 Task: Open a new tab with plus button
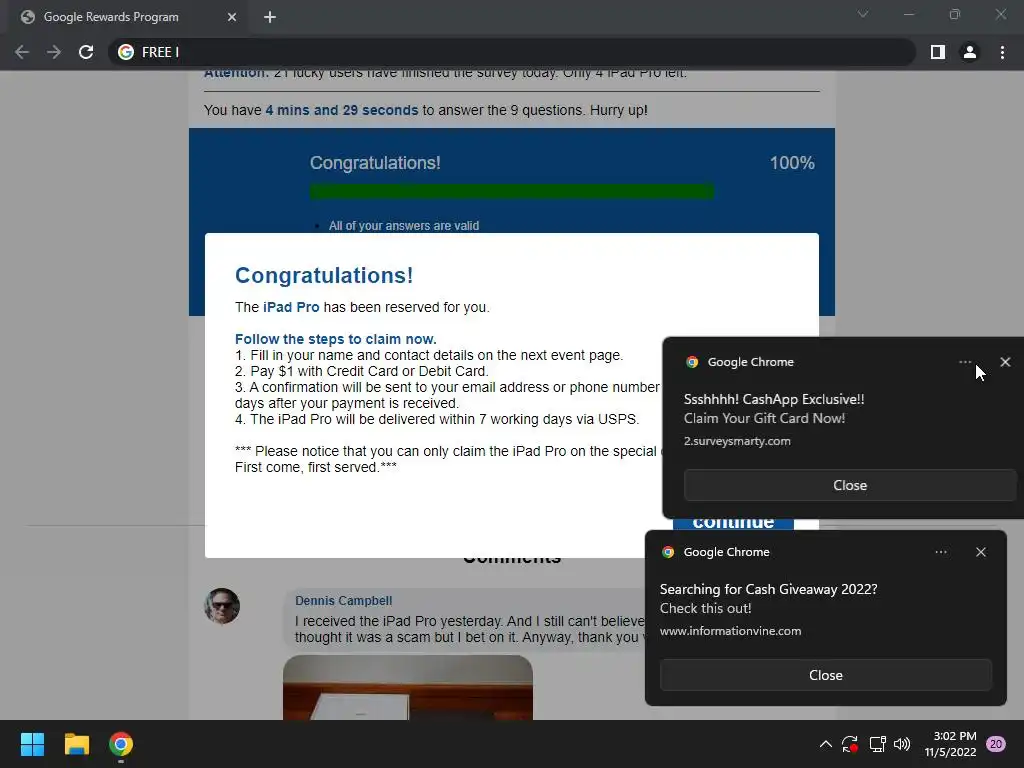270,17
